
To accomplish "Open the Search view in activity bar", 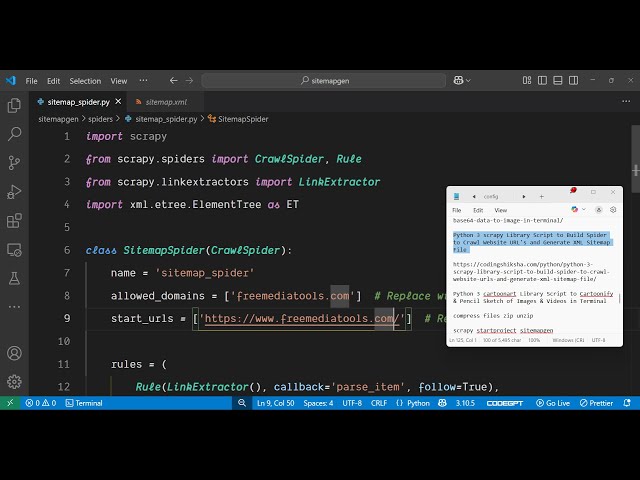I will coord(14,134).
